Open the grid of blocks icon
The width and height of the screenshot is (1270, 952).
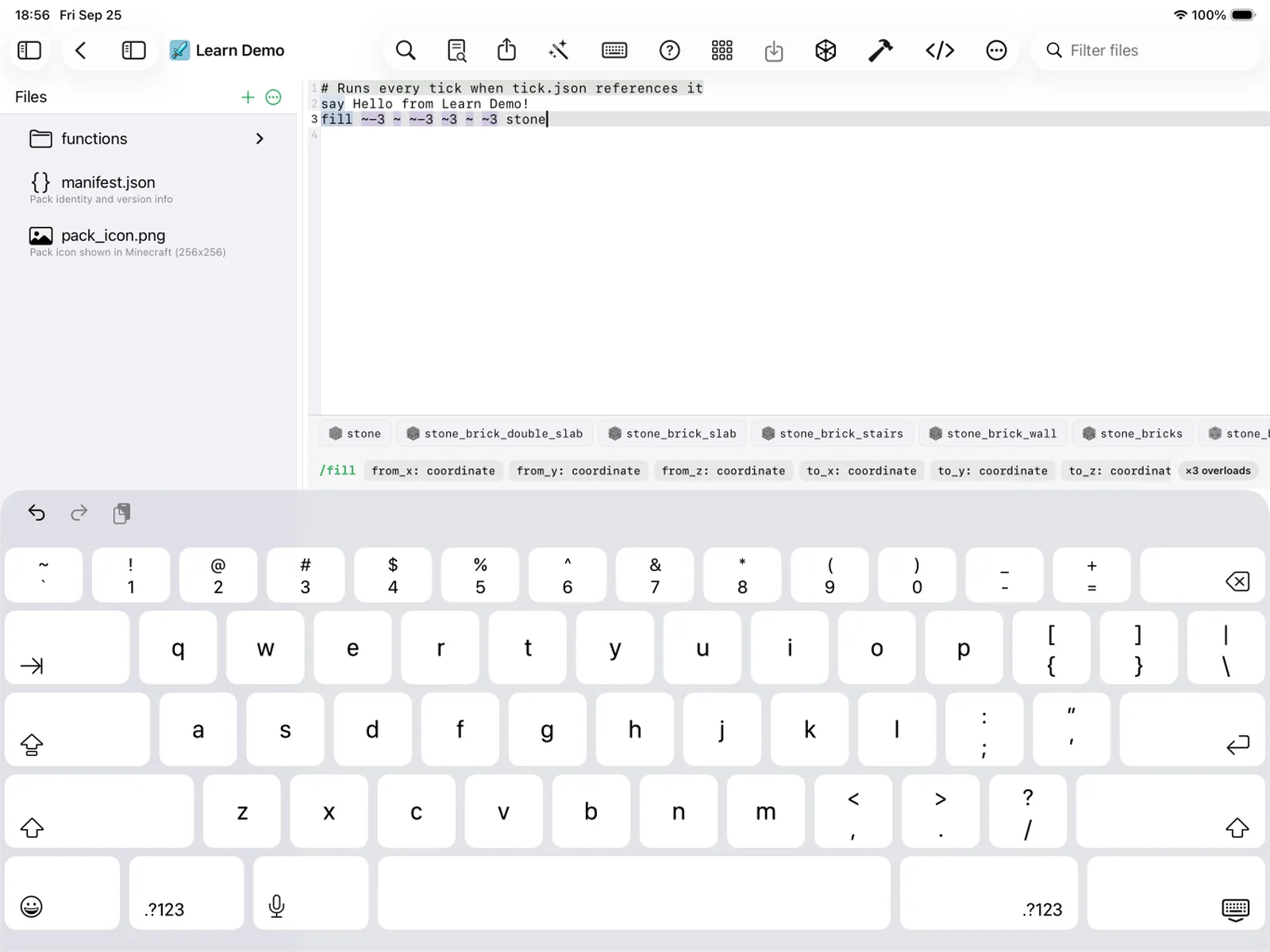click(x=722, y=50)
